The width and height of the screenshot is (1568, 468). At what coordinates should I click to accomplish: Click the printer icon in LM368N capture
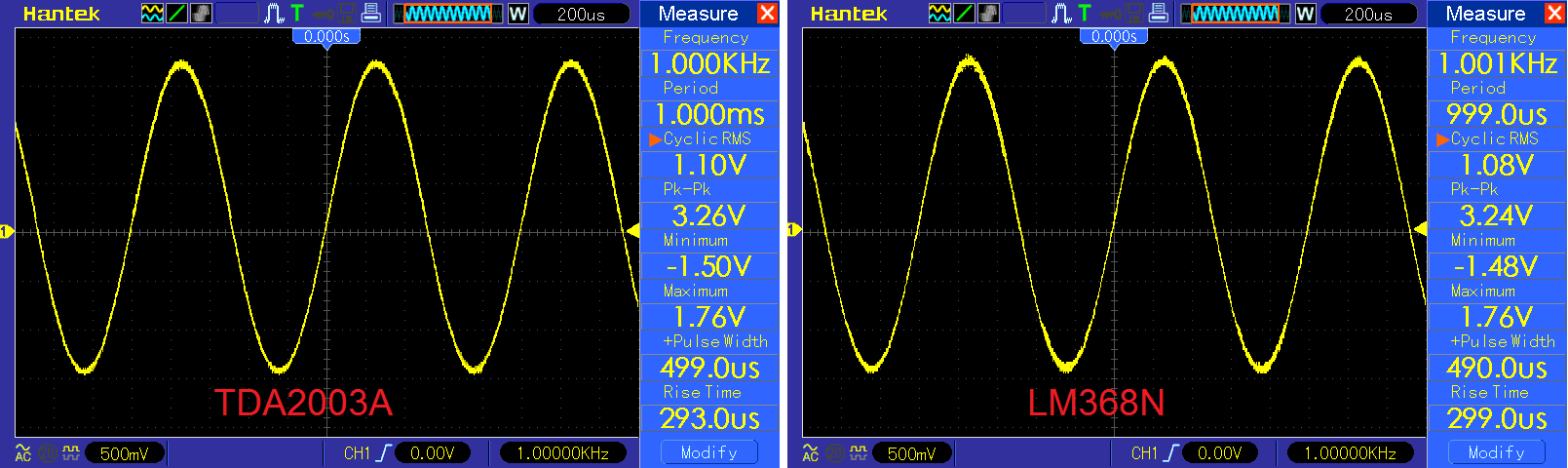[x=1158, y=14]
